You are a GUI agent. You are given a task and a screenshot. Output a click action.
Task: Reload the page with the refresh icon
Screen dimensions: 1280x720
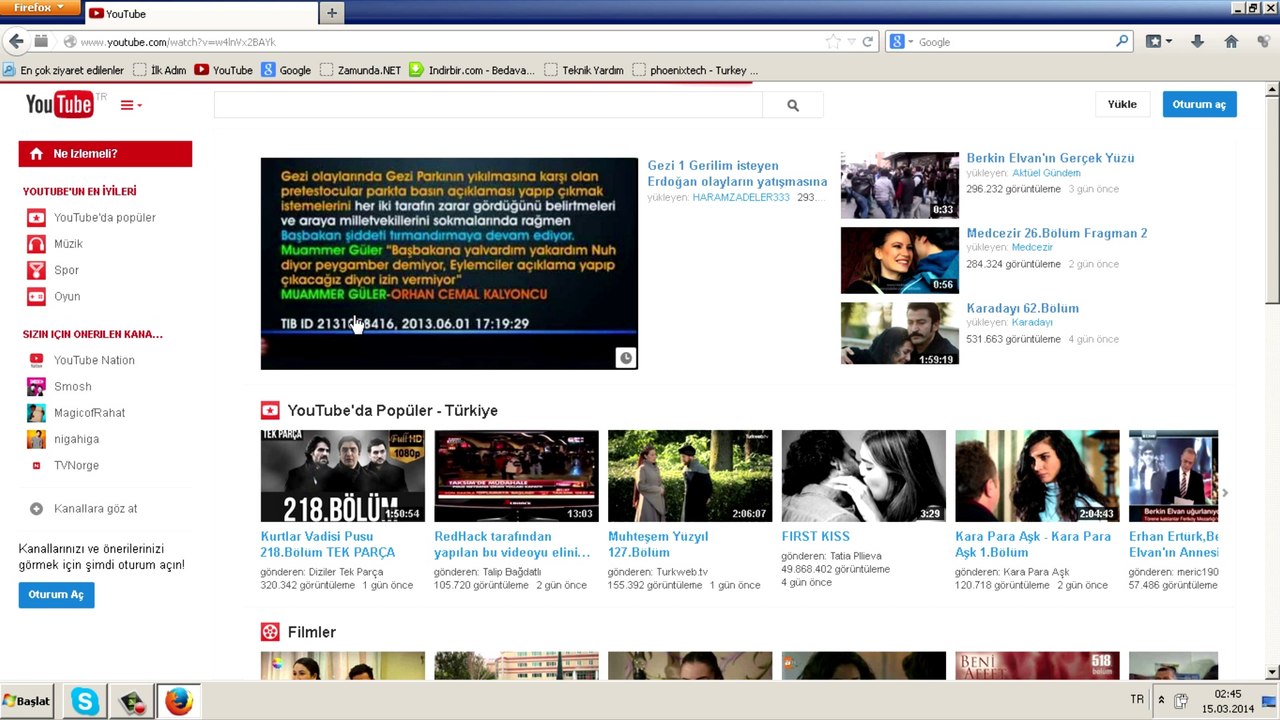click(868, 42)
